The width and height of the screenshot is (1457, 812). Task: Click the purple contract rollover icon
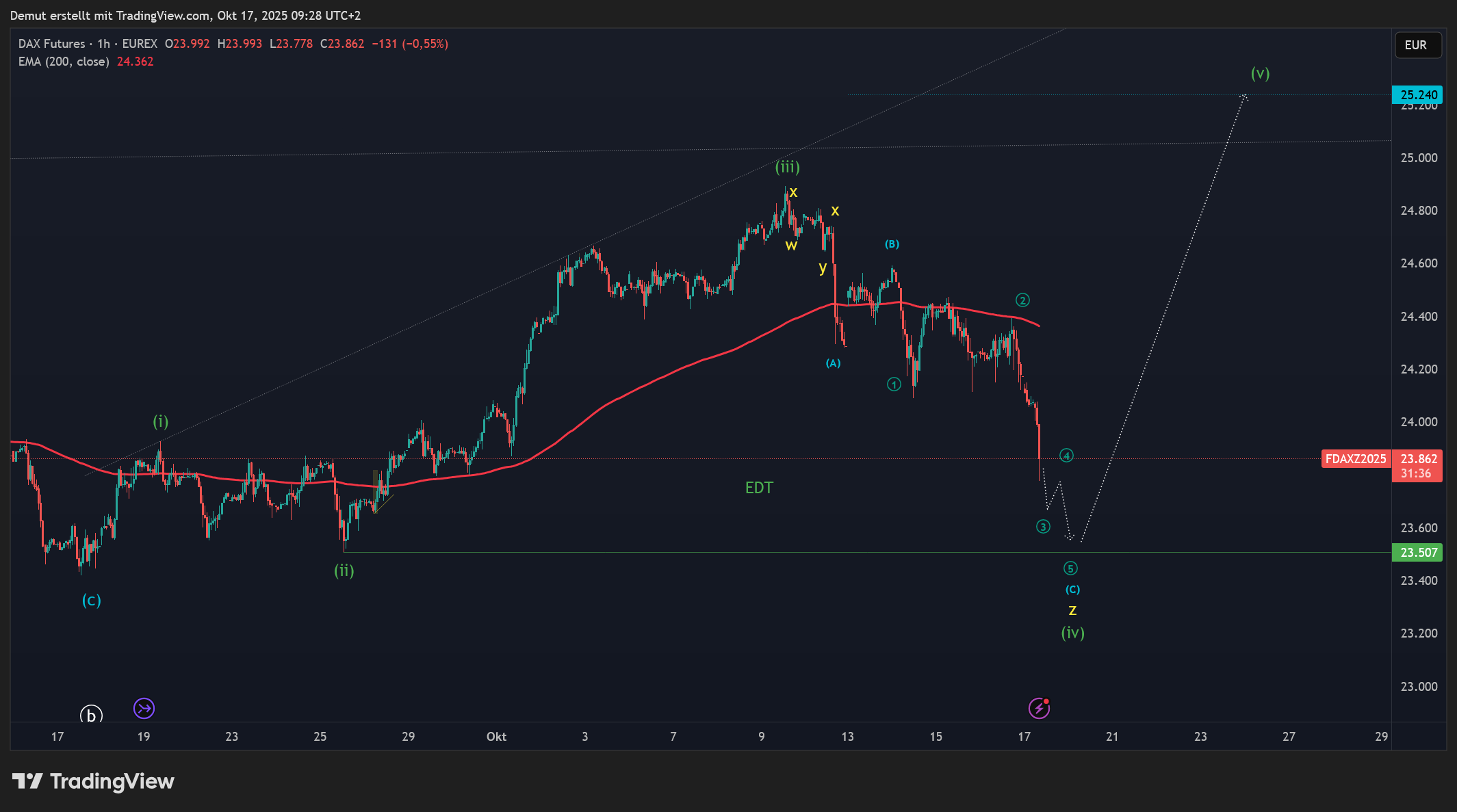coord(144,708)
